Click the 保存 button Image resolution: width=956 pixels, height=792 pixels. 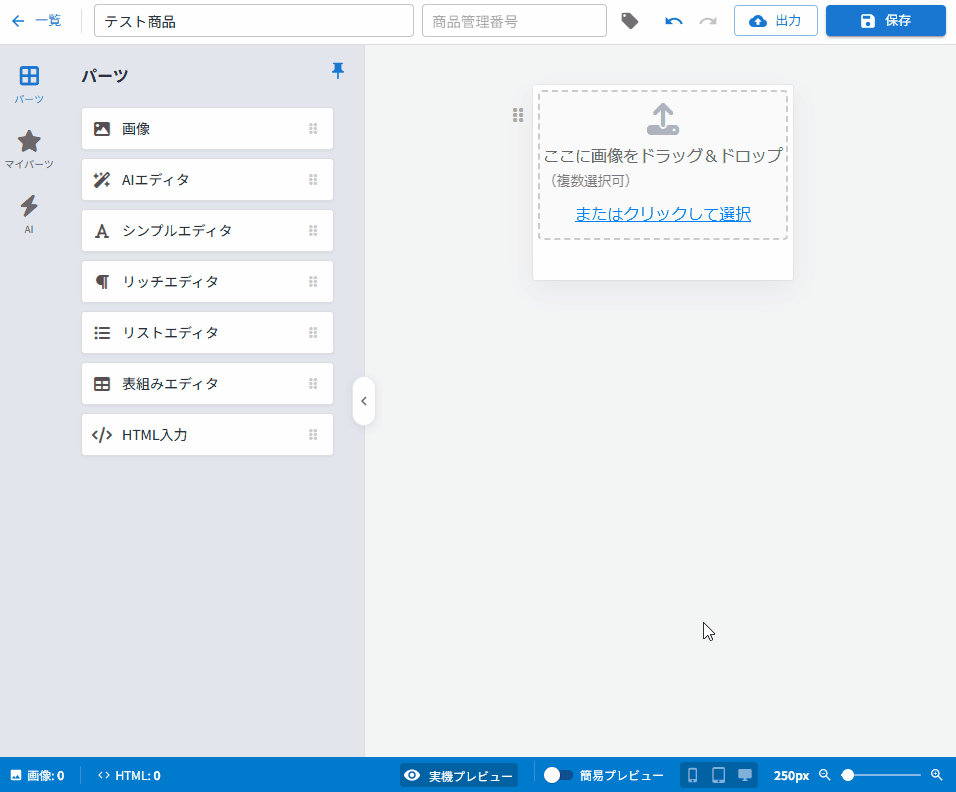click(885, 21)
